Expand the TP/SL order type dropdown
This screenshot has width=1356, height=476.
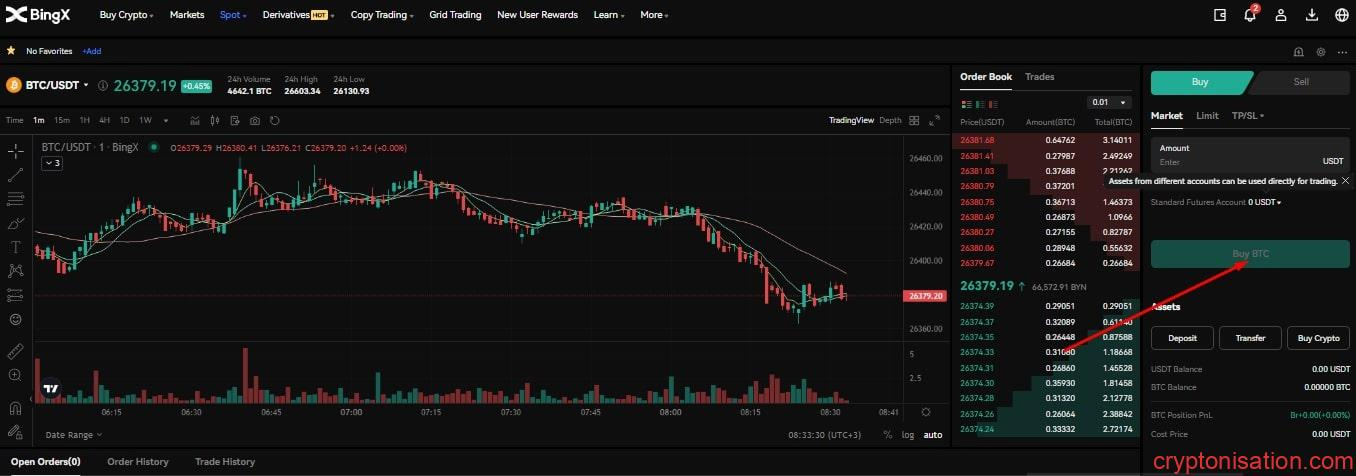(1247, 116)
